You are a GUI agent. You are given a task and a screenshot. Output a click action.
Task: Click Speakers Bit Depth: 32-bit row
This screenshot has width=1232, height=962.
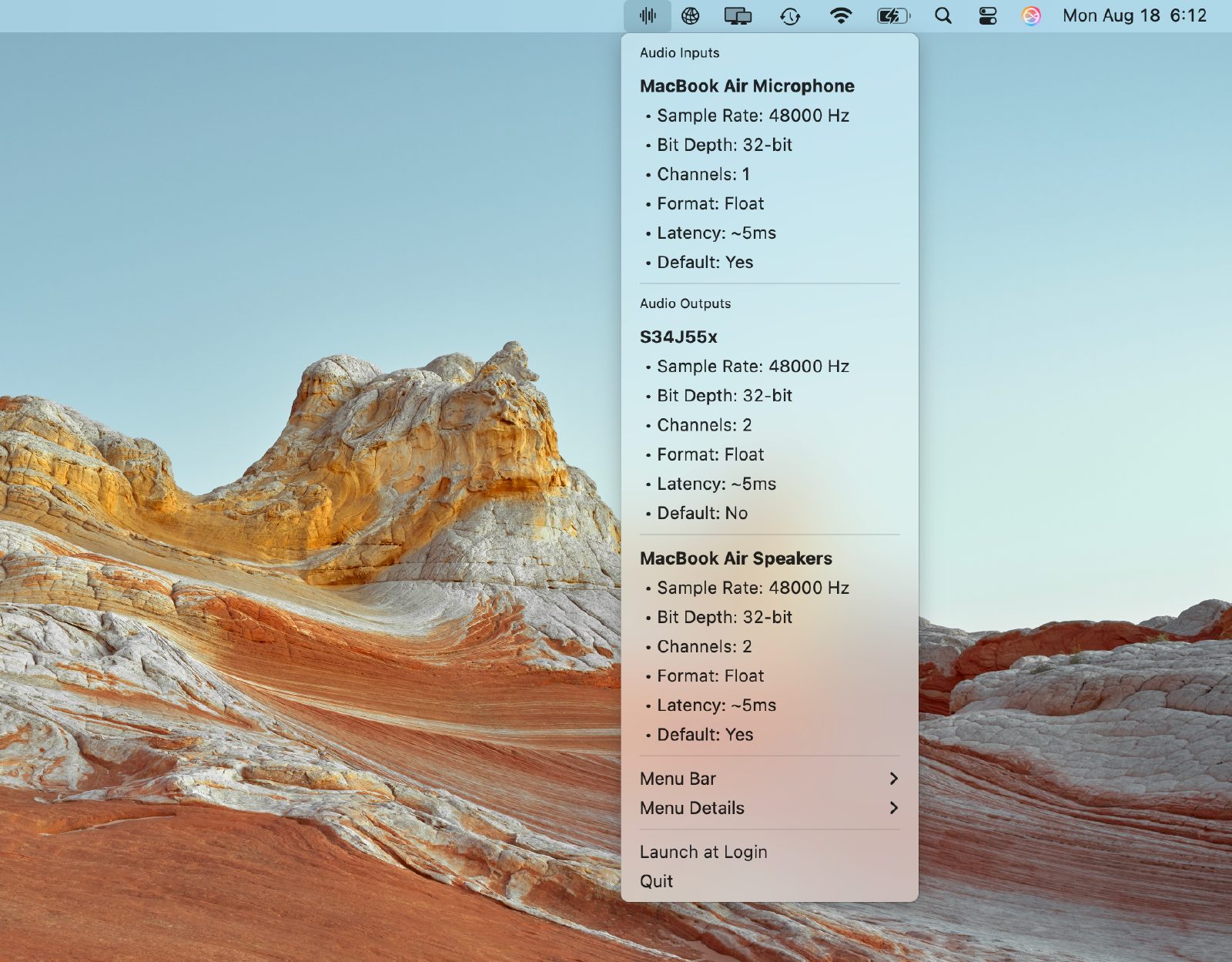click(769, 617)
